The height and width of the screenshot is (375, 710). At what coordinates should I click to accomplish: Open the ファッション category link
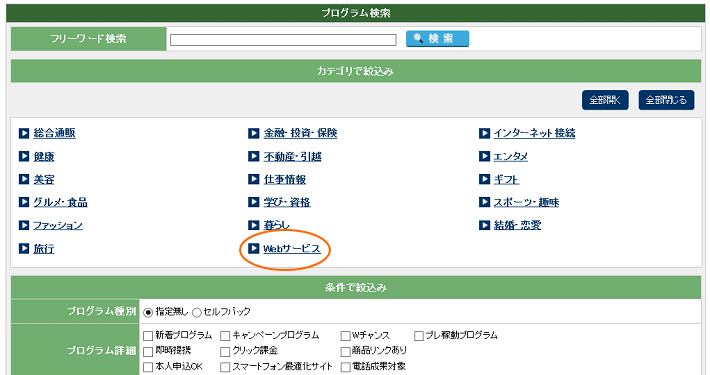coord(58,225)
